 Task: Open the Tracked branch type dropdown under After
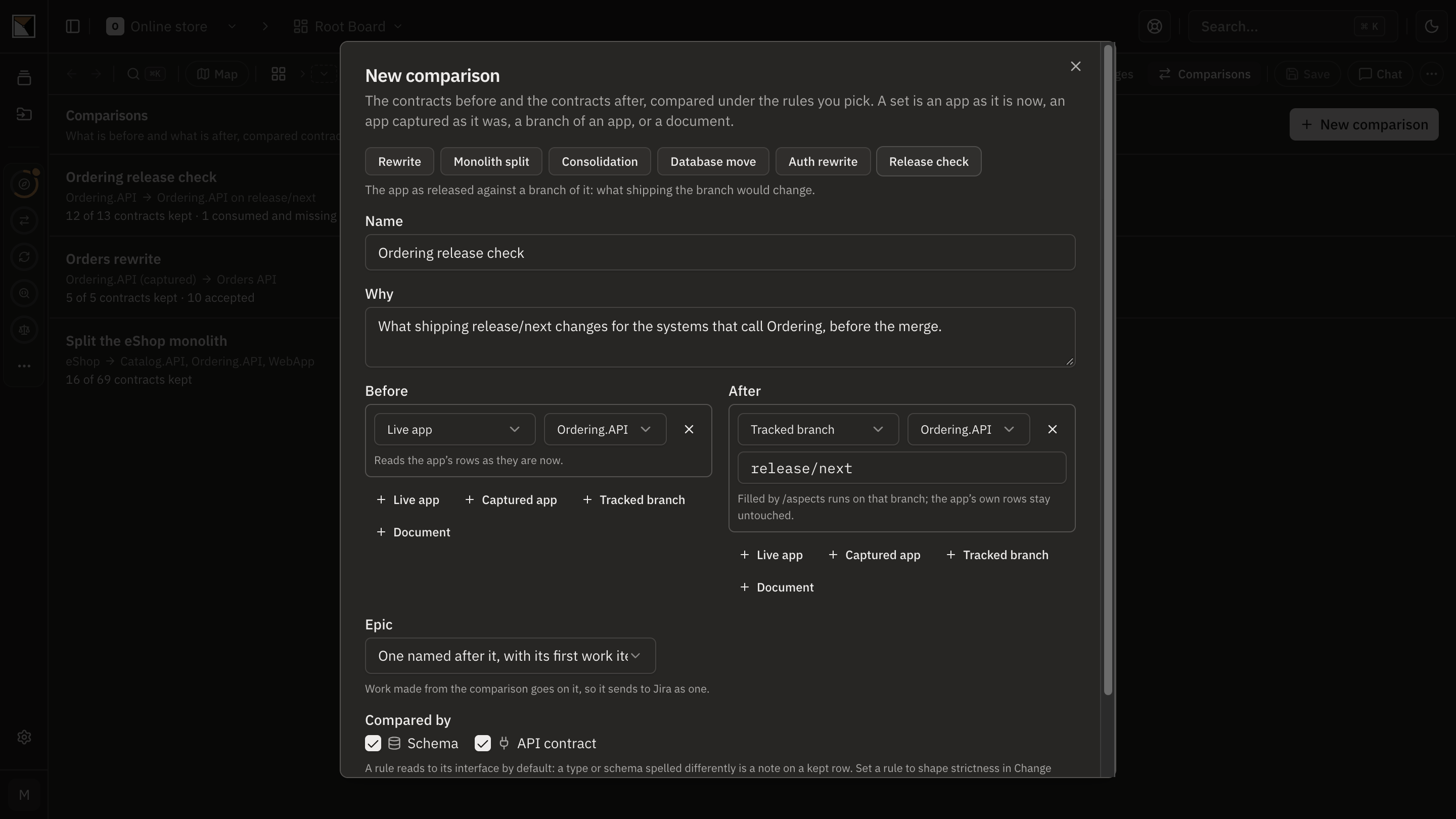(x=818, y=430)
